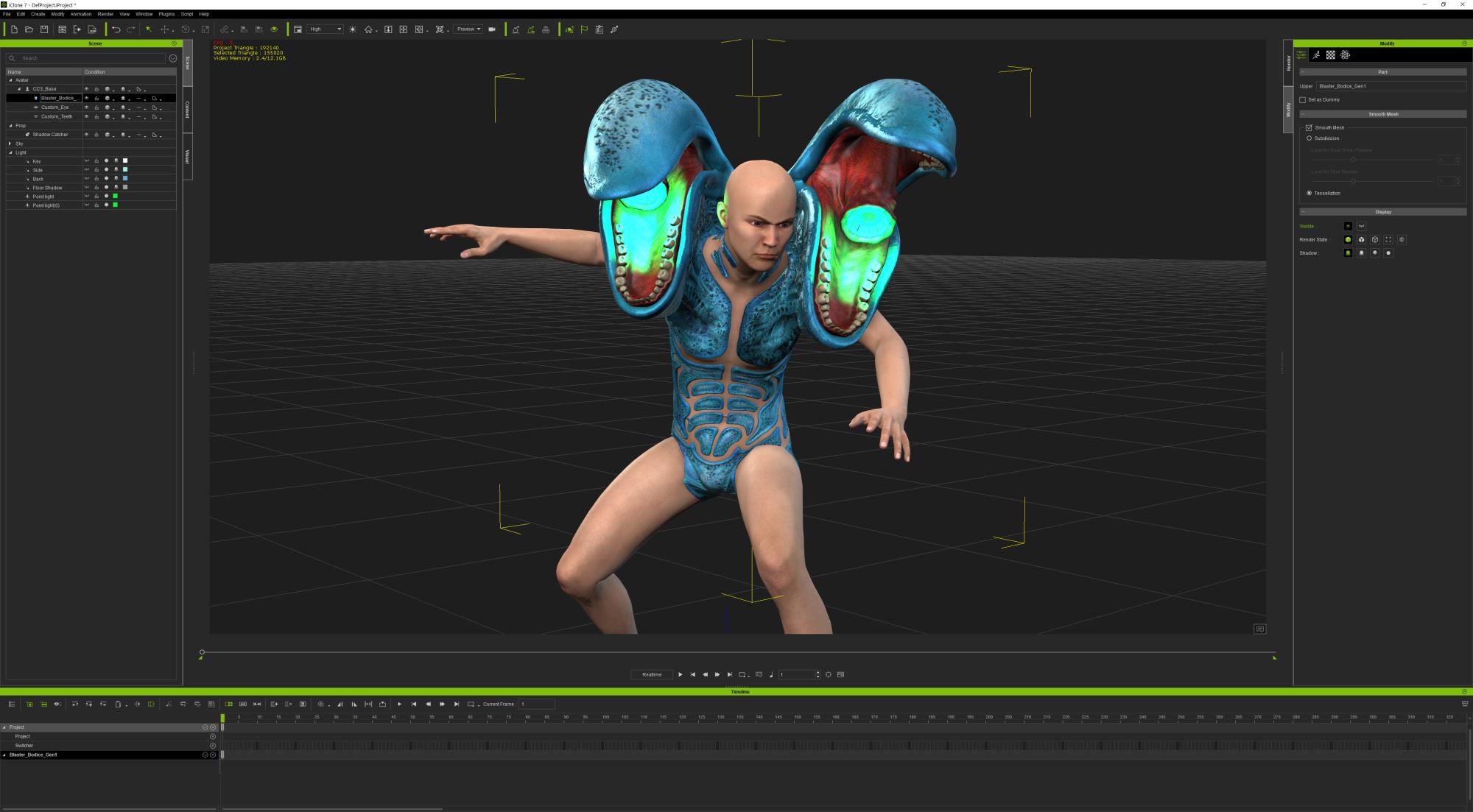Click the Open Project folder icon
The width and height of the screenshot is (1473, 812).
point(29,29)
